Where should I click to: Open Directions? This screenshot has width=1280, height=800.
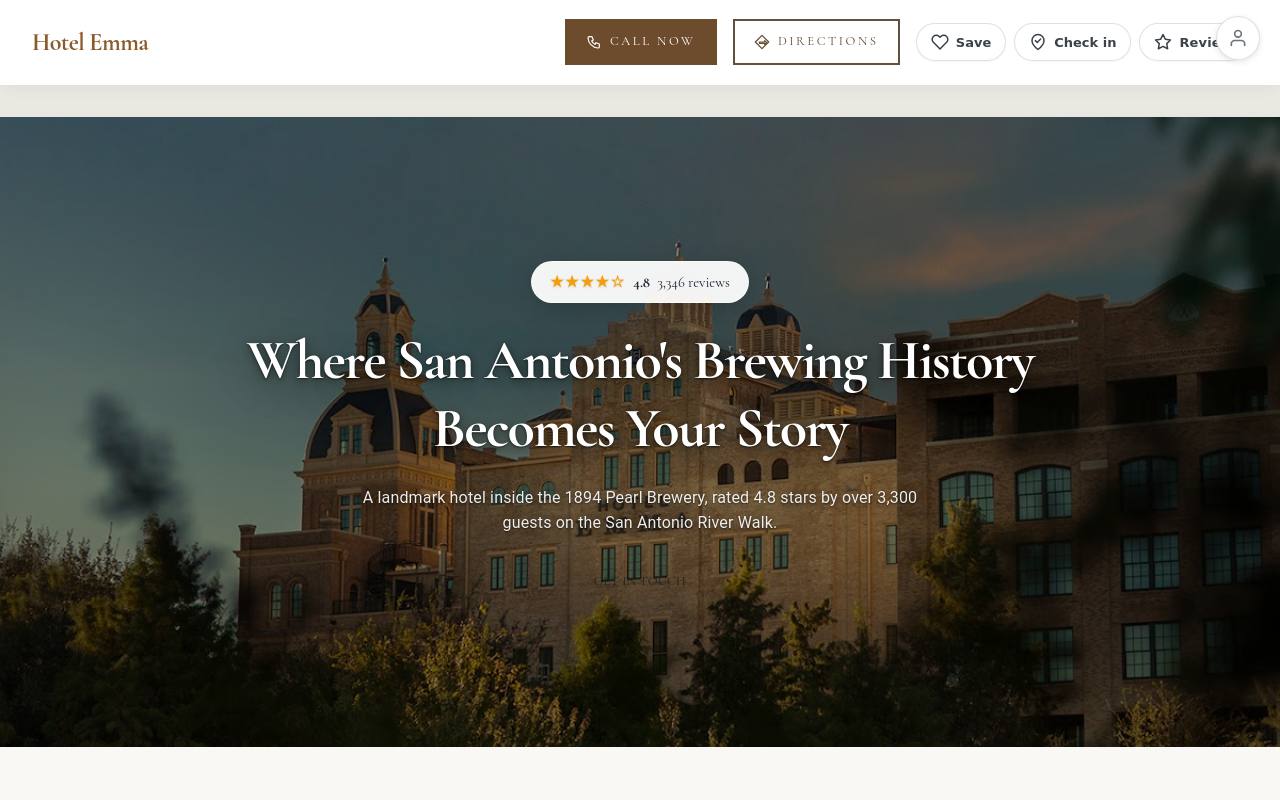(x=816, y=42)
